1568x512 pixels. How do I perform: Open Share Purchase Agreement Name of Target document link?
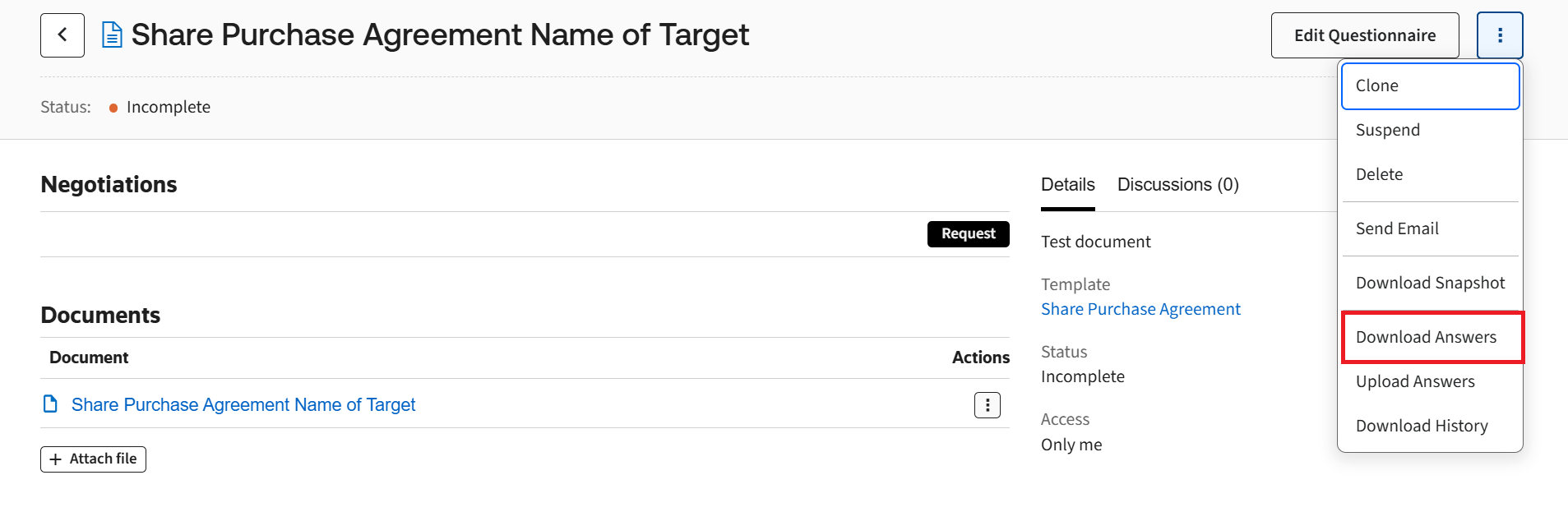coord(243,405)
